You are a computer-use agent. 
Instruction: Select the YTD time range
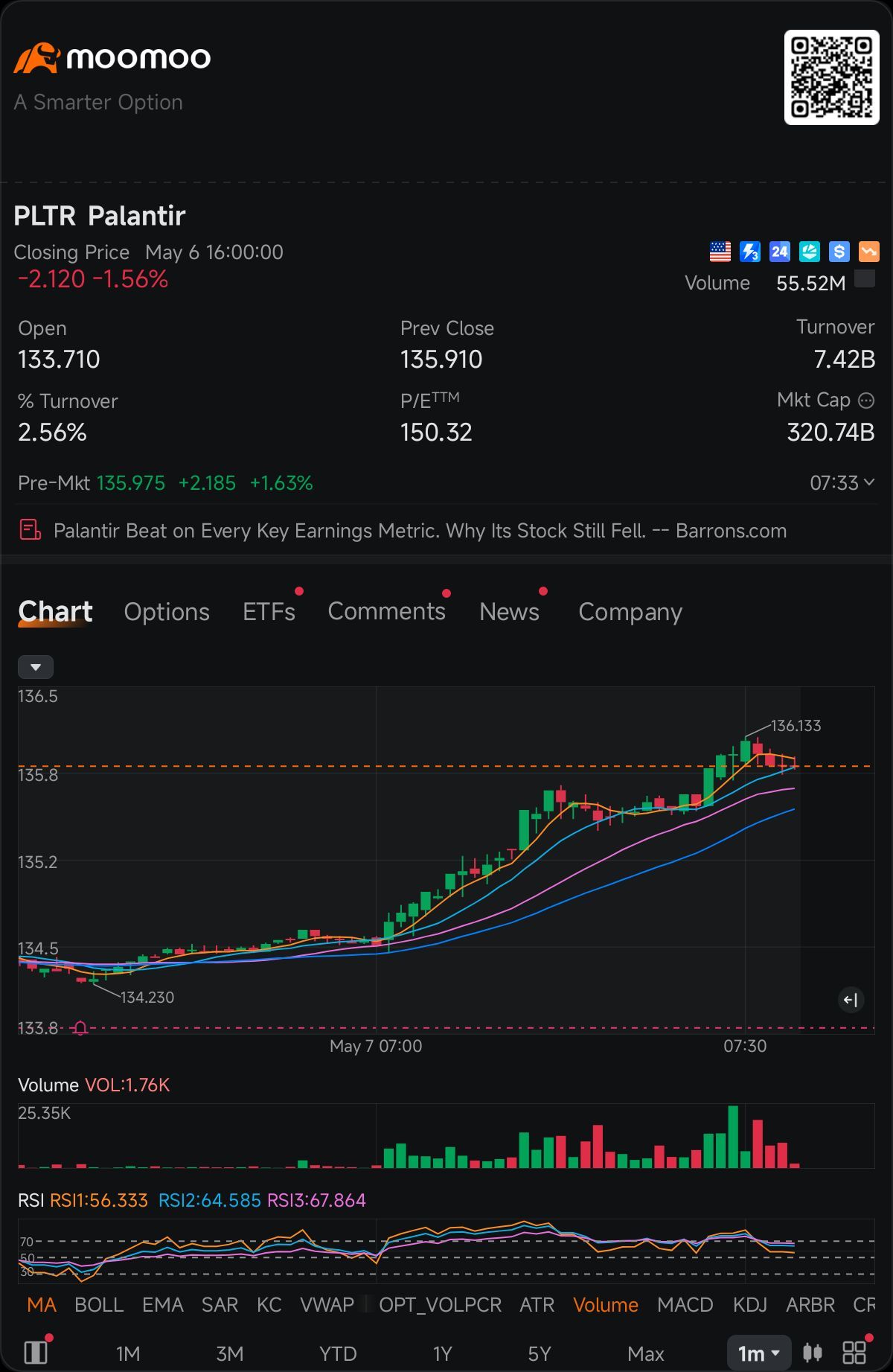click(338, 1353)
